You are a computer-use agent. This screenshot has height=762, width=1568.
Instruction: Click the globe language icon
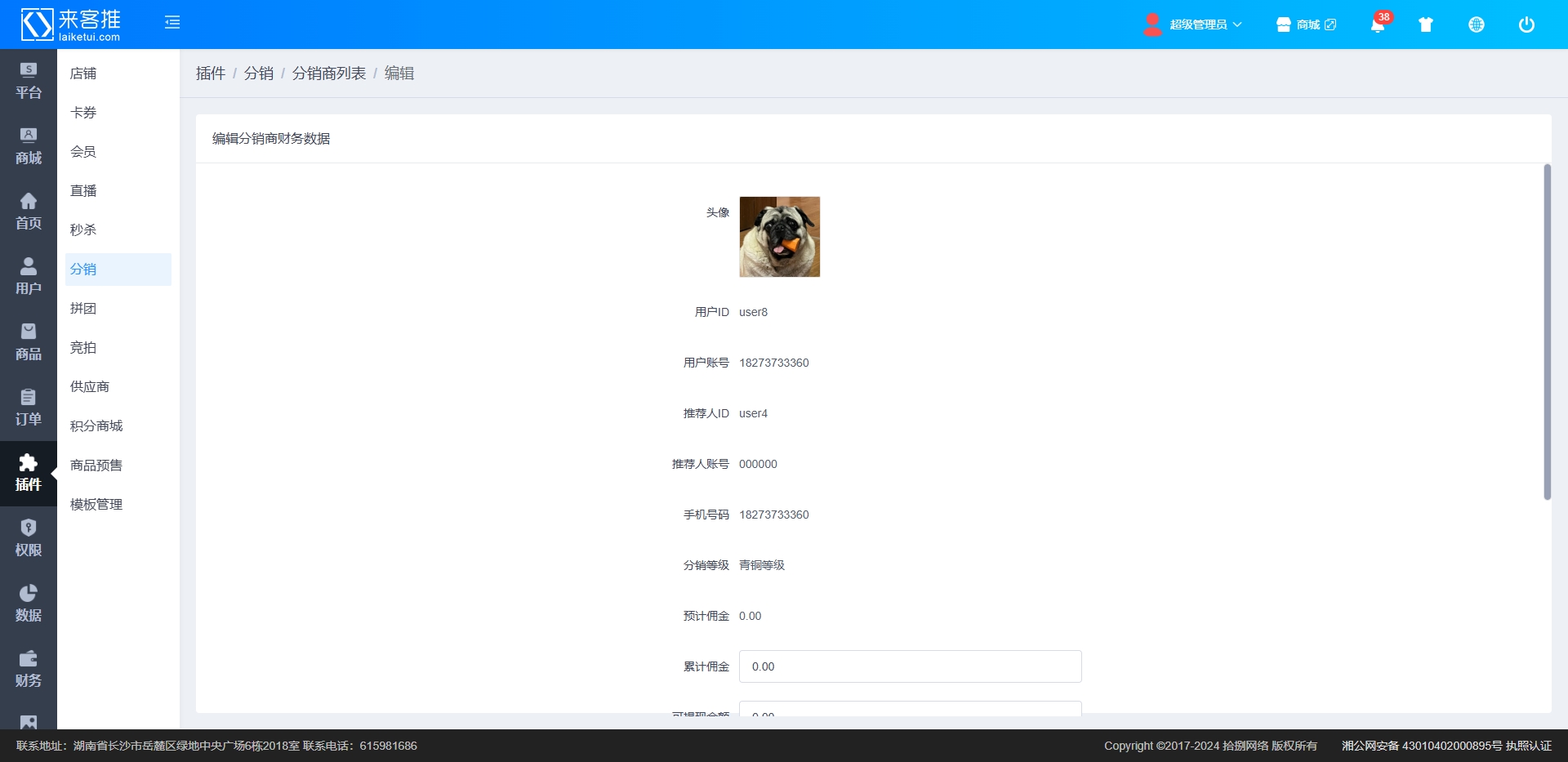tap(1476, 25)
